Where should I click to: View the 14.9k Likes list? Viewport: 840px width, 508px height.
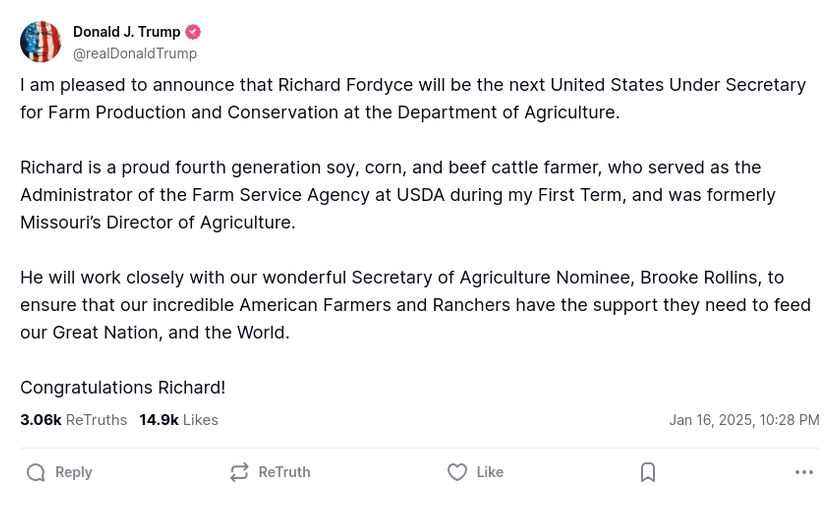point(178,420)
